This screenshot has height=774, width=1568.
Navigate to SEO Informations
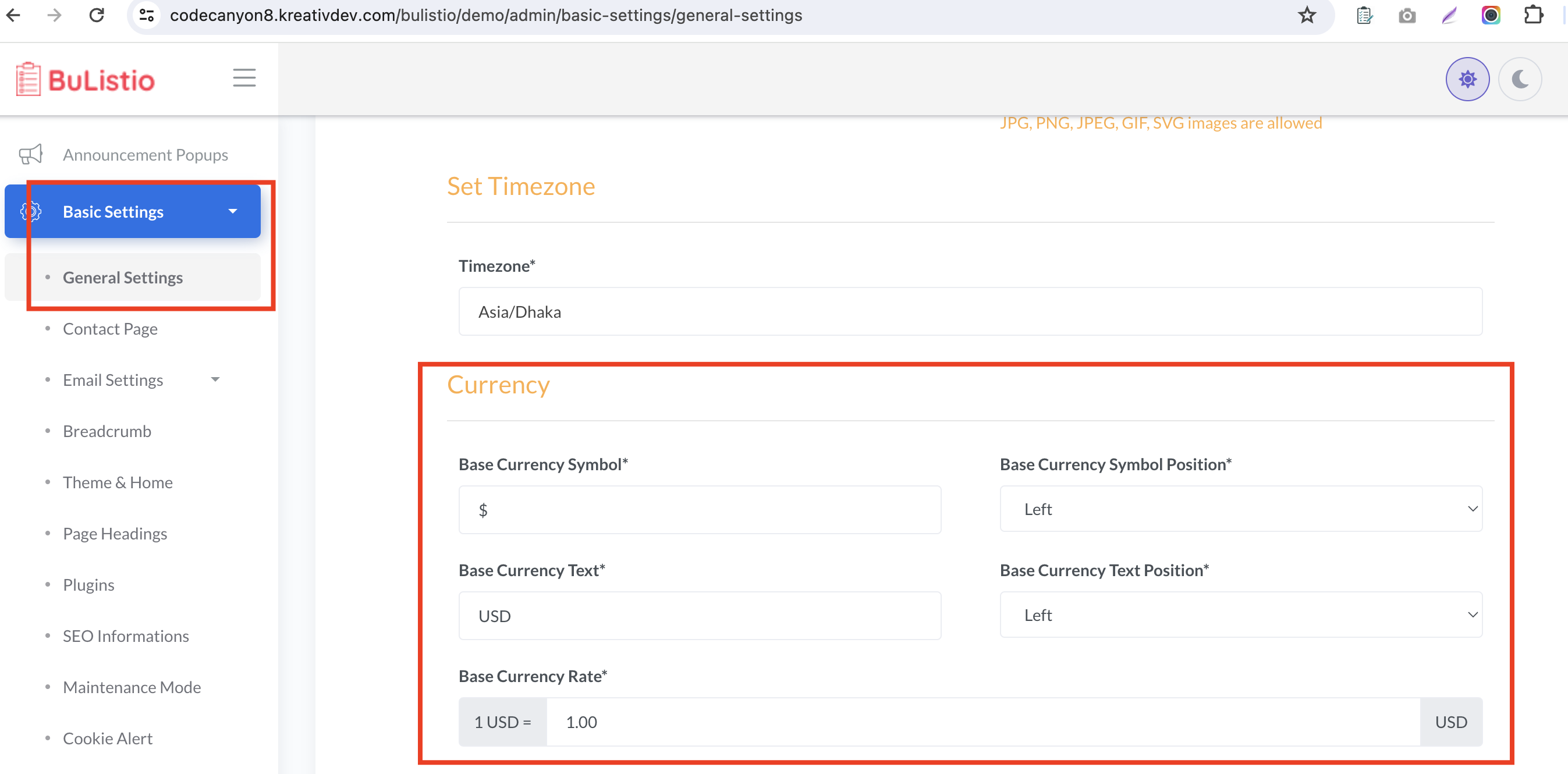pyautogui.click(x=125, y=636)
